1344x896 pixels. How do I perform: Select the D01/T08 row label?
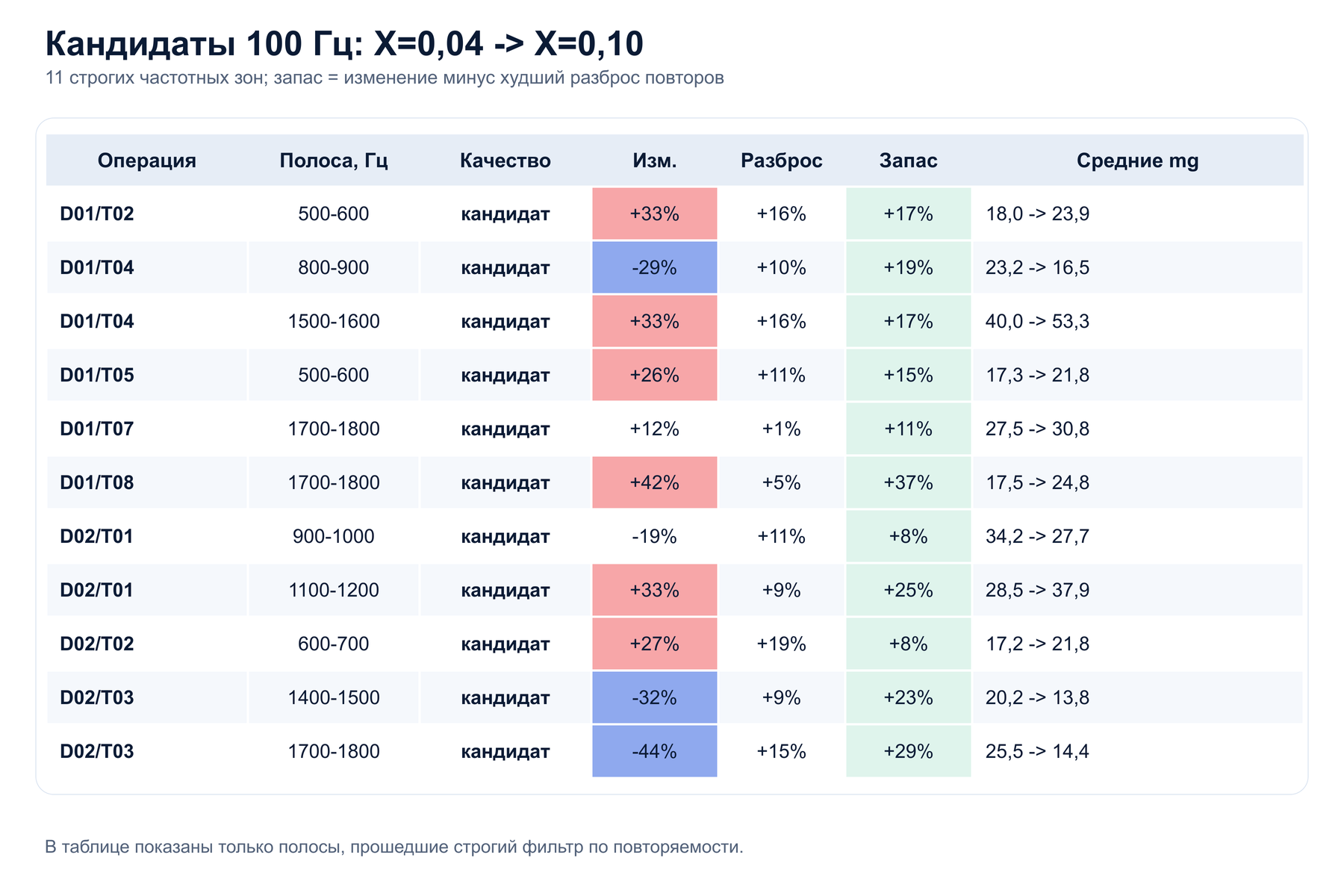(97, 483)
